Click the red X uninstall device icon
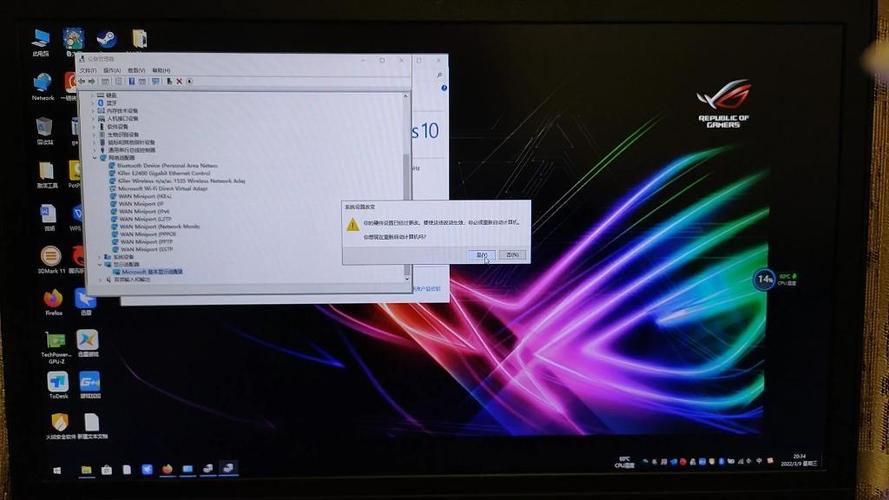The image size is (889, 500). coord(179,81)
